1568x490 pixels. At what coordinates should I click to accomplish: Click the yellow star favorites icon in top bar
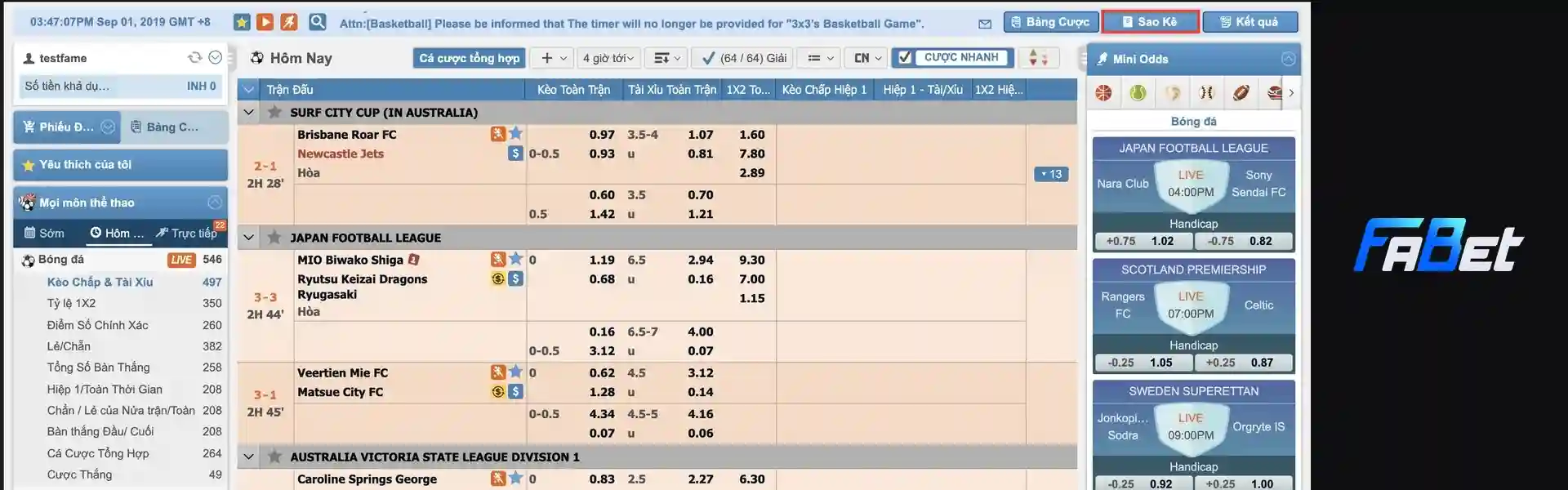[x=242, y=22]
